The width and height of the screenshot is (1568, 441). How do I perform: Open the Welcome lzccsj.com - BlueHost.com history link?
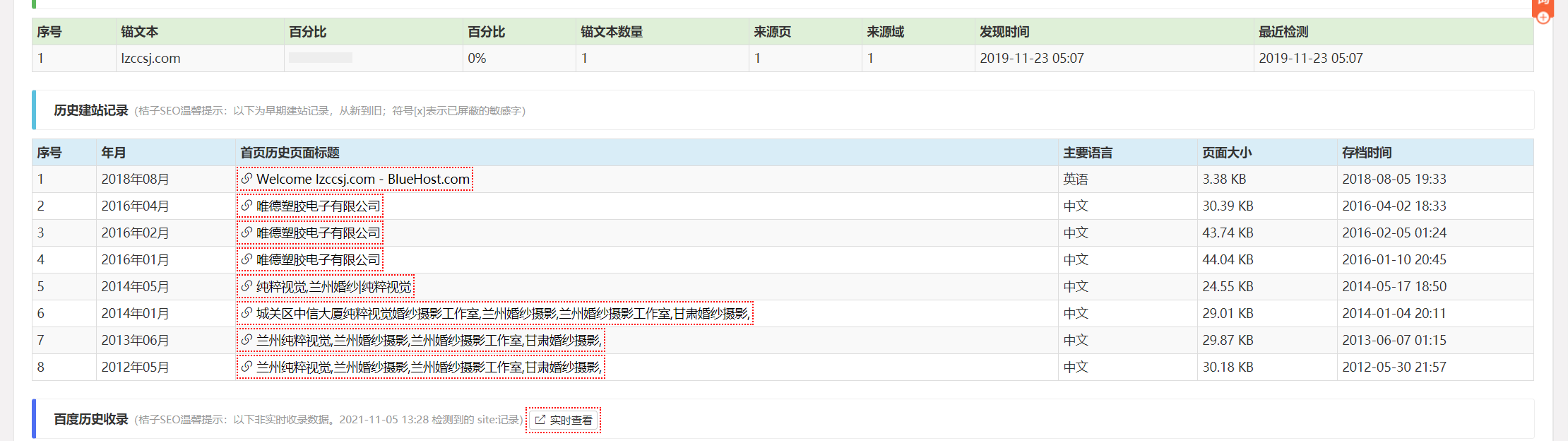[355, 180]
